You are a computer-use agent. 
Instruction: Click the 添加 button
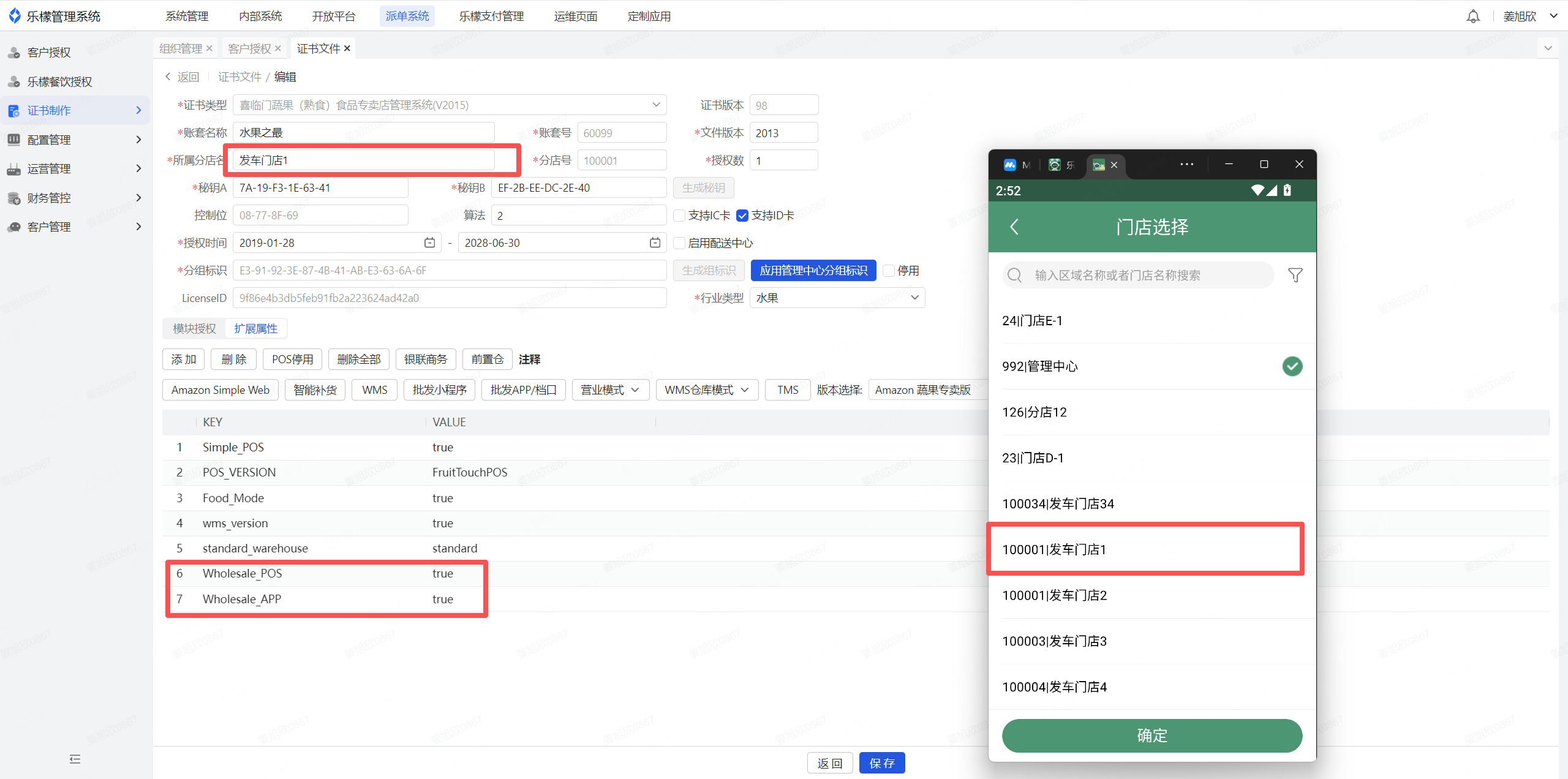coord(183,359)
